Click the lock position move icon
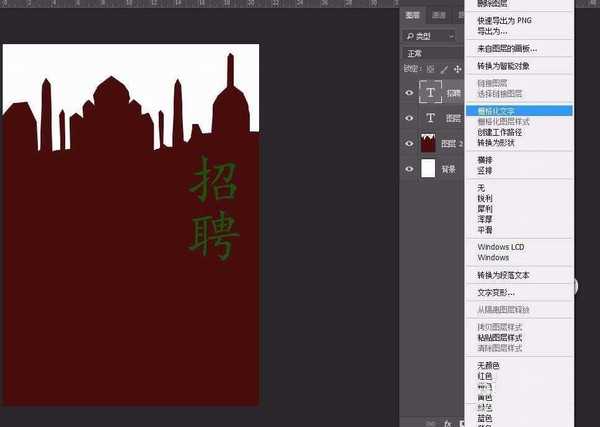Screen dimensions: 600x427 coord(457,69)
